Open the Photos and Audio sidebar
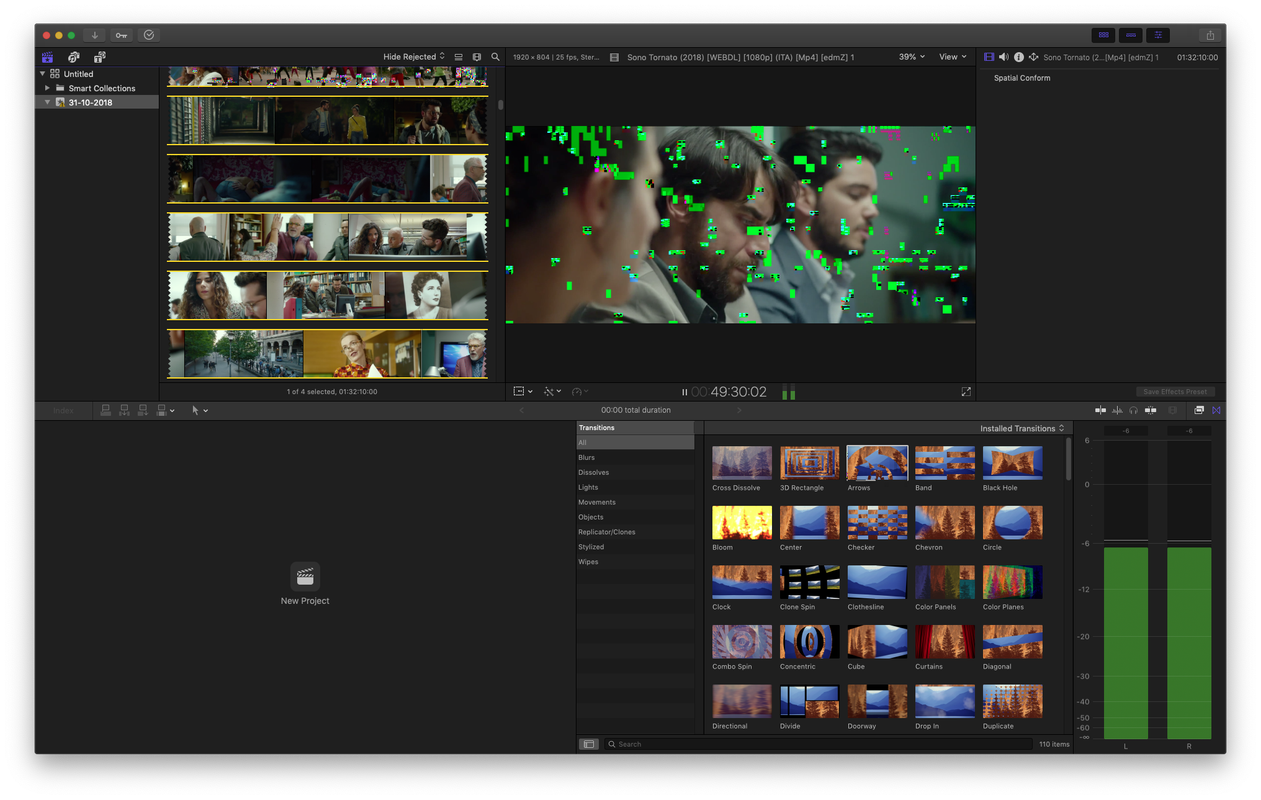Viewport: 1261px width, 800px height. tap(73, 57)
